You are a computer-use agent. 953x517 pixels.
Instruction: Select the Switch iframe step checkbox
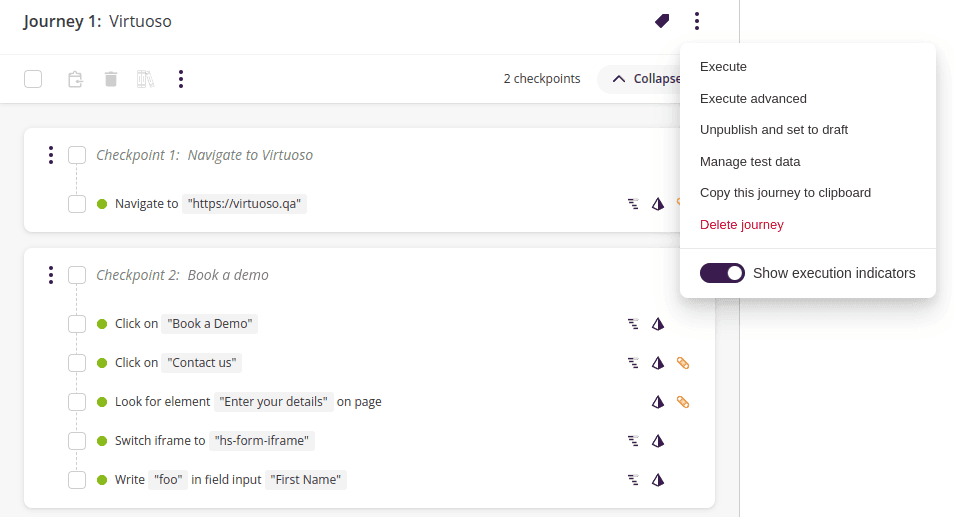pyautogui.click(x=77, y=441)
